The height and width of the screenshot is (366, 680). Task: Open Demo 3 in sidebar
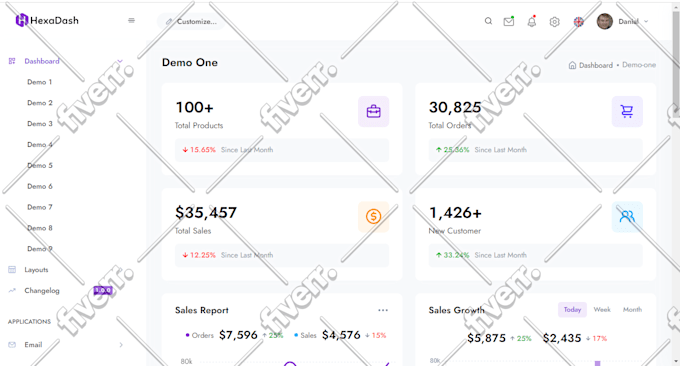[x=39, y=124]
